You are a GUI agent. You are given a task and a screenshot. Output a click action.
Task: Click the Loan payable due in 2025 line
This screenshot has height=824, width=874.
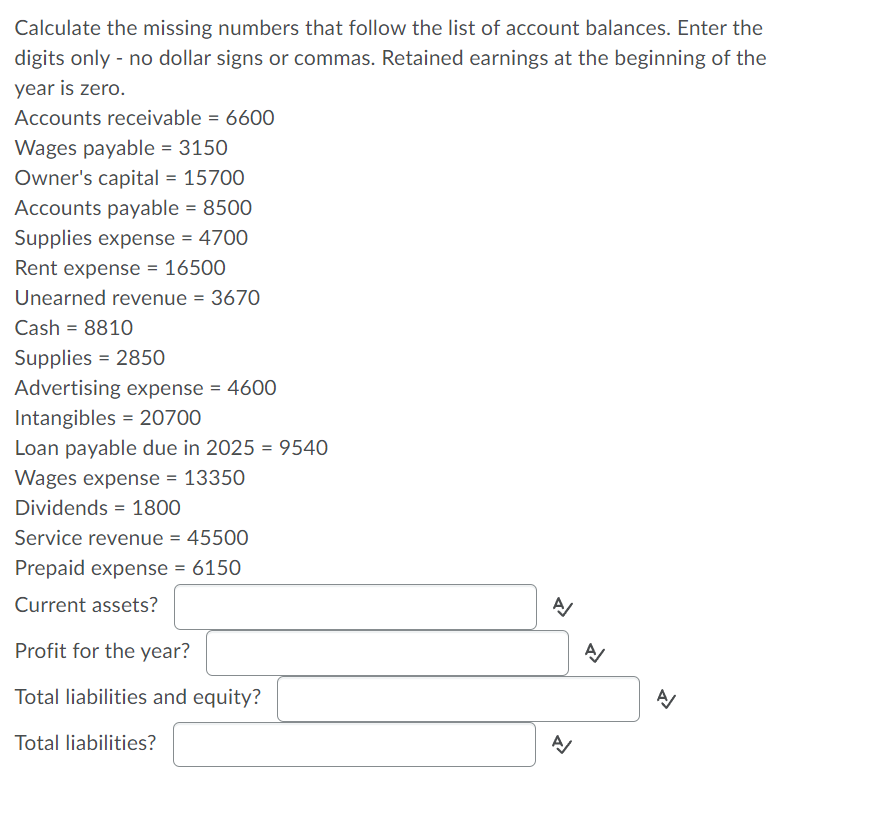coord(171,447)
